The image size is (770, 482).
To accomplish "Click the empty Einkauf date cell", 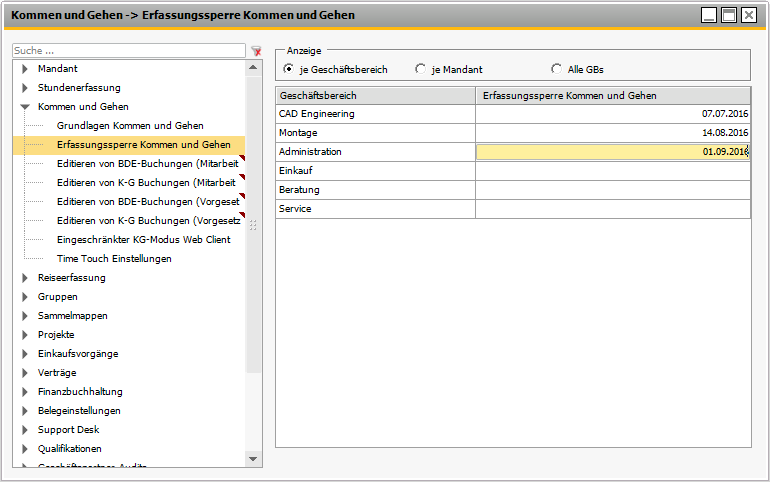I will pyautogui.click(x=612, y=171).
